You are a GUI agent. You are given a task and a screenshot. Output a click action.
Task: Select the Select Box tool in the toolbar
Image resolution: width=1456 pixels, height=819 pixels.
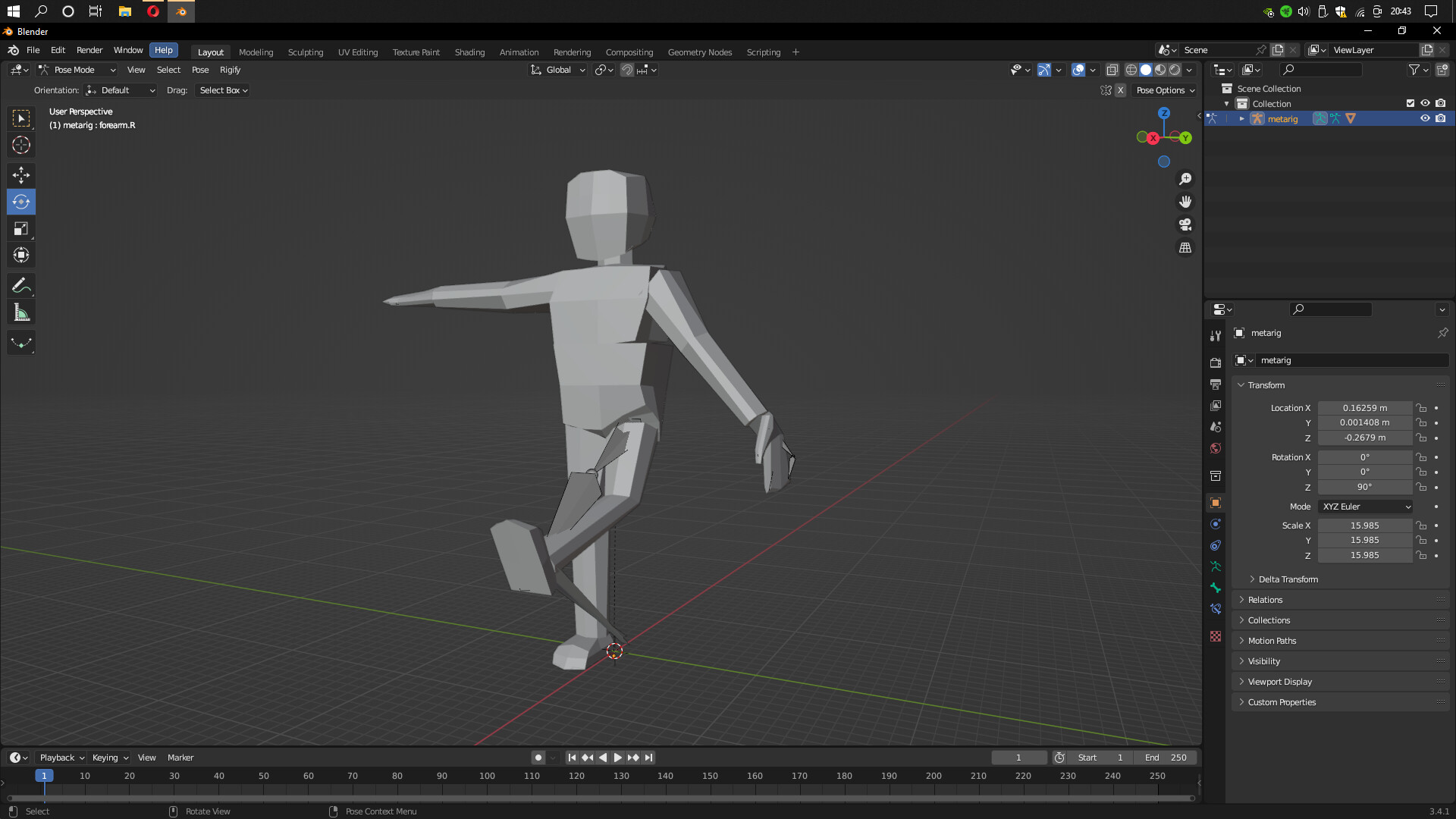point(21,118)
